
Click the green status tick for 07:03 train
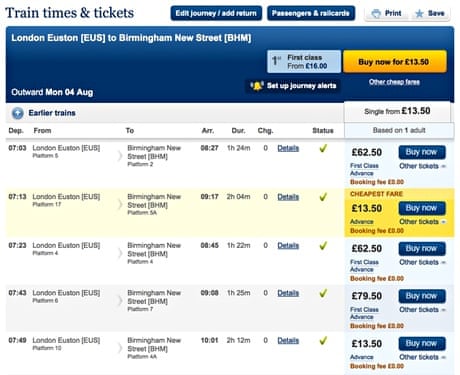click(323, 148)
